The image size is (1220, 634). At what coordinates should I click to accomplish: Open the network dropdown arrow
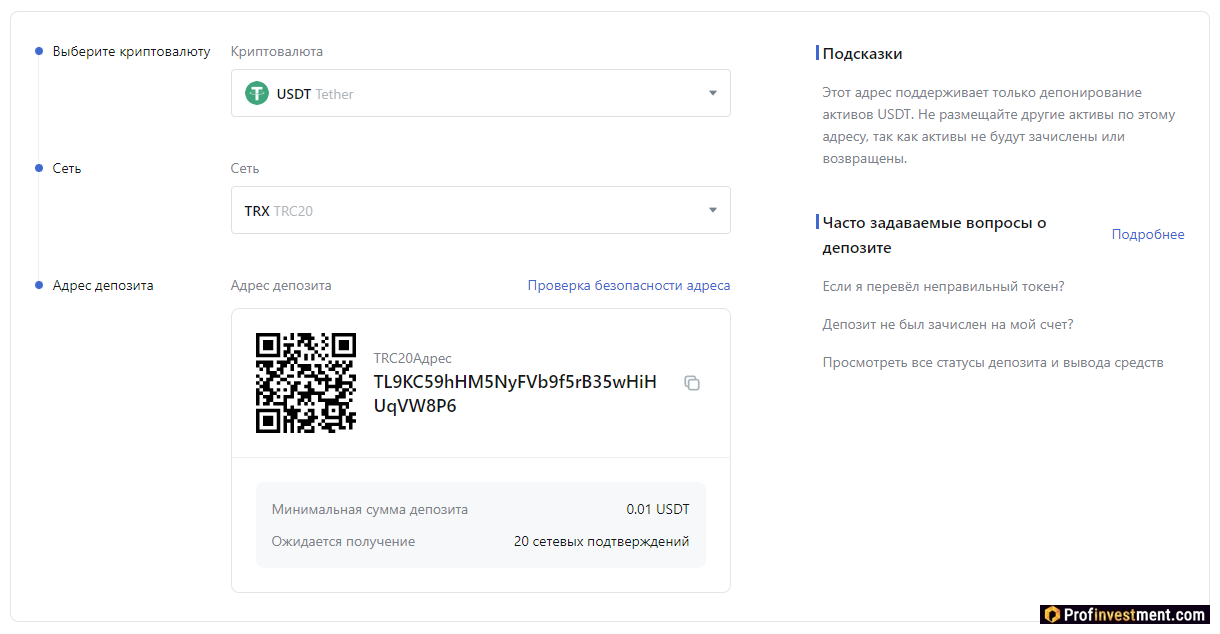coord(713,210)
